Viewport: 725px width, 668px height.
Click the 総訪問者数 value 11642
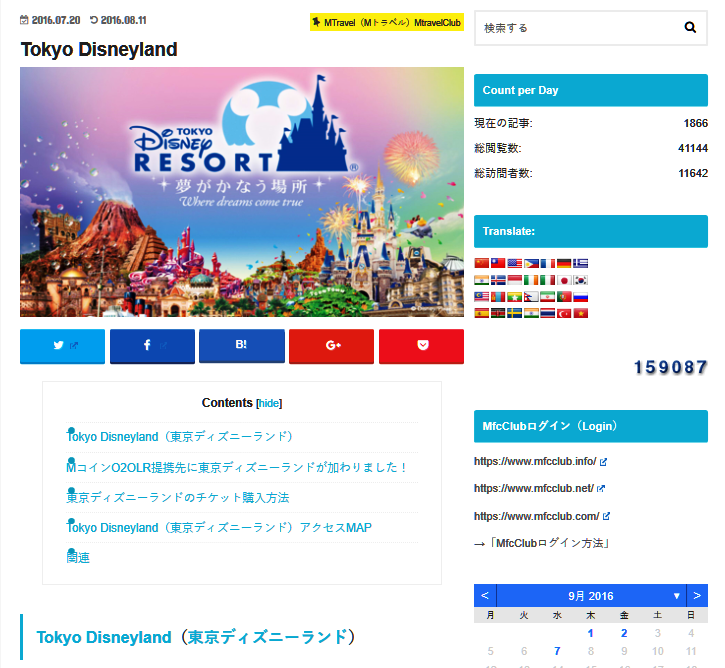[693, 173]
